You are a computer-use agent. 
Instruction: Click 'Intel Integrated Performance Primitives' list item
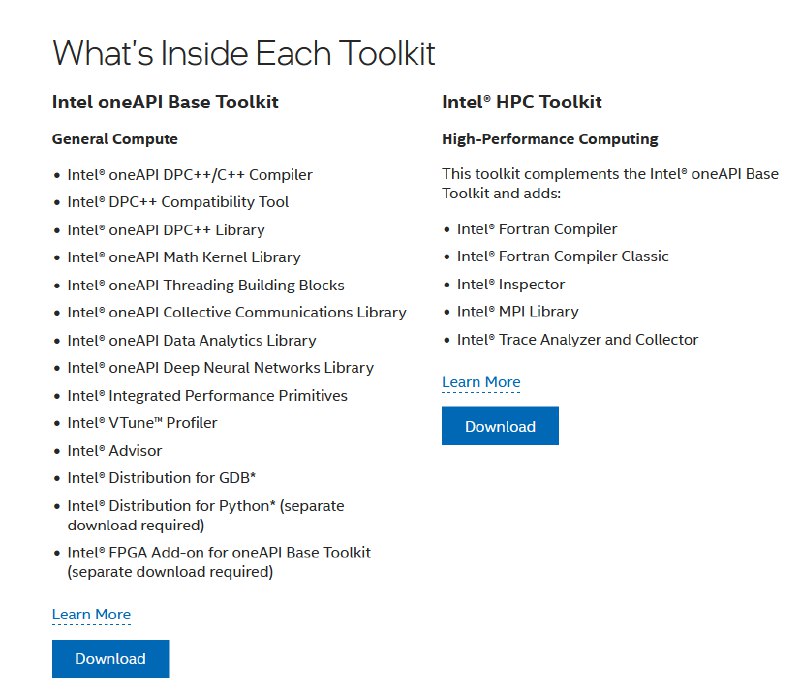coord(207,396)
